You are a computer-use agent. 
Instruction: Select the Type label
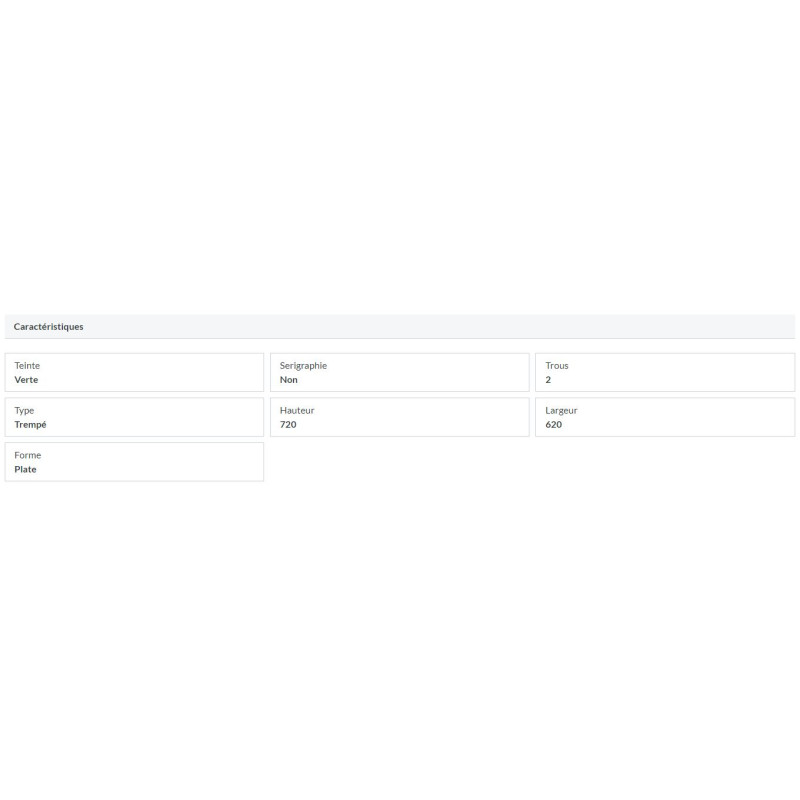(24, 411)
